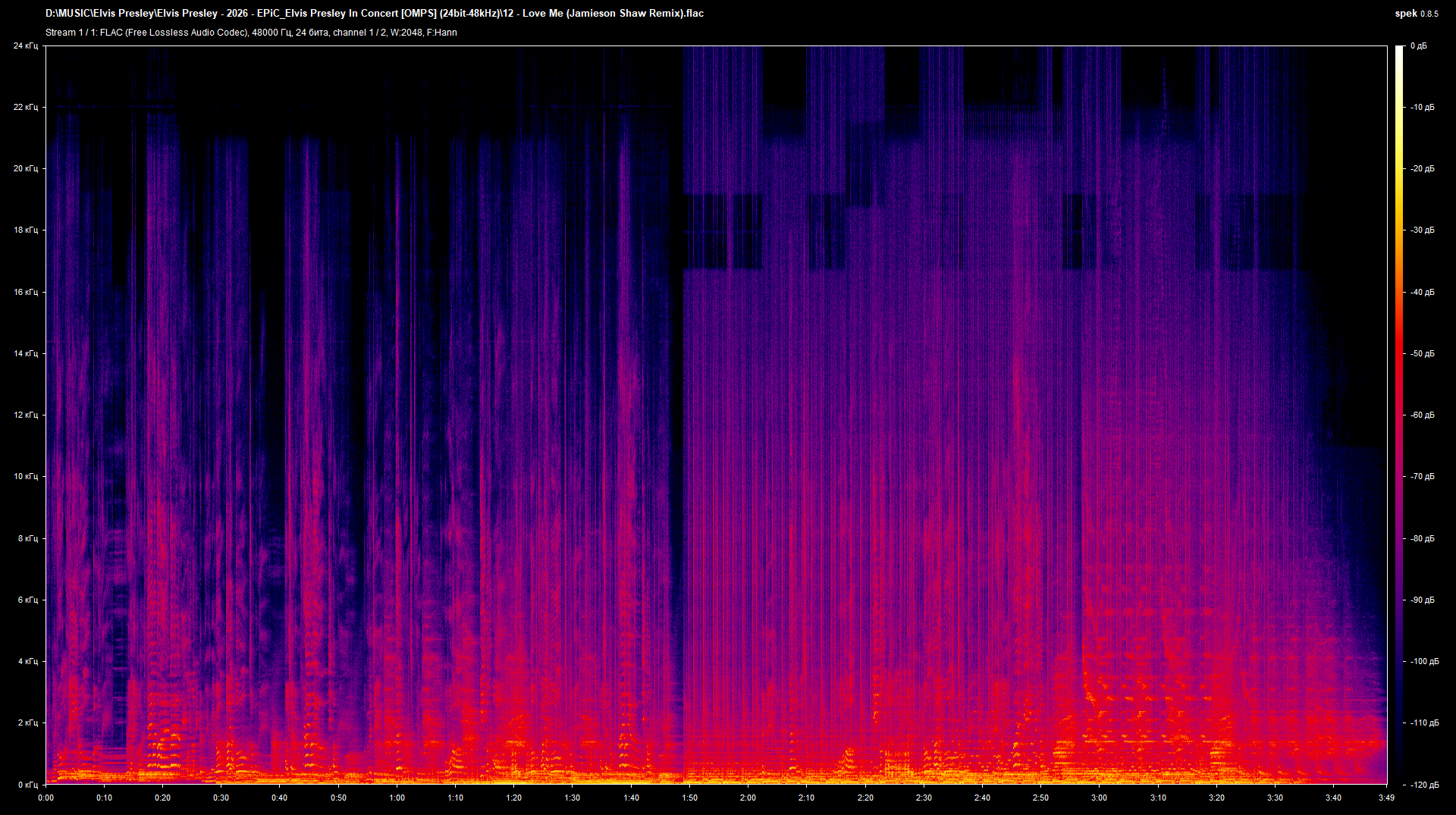Click the 3:00 time axis label
Image resolution: width=1456 pixels, height=815 pixels.
tap(1100, 798)
